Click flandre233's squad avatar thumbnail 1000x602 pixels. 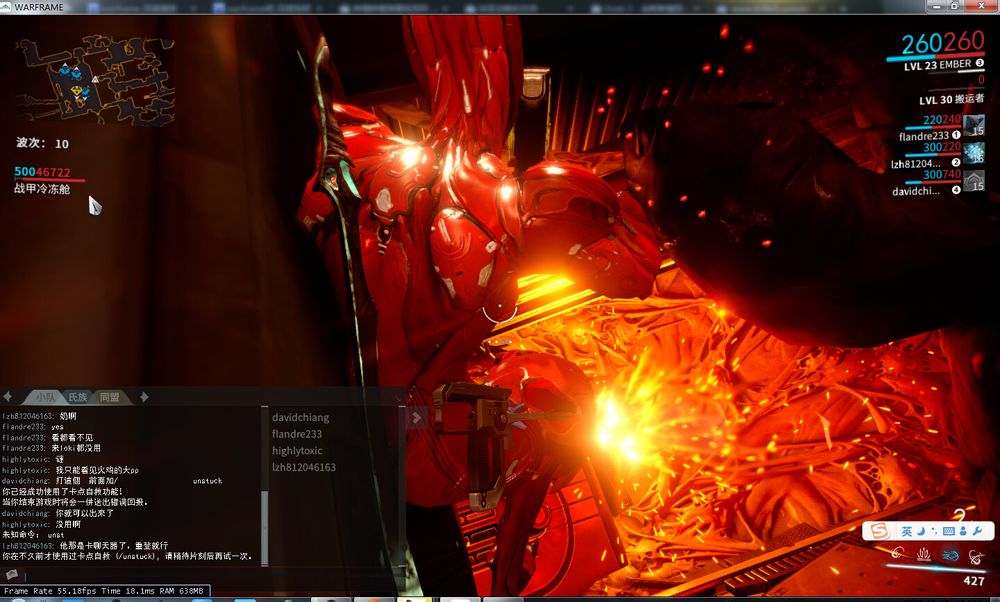coord(973,126)
